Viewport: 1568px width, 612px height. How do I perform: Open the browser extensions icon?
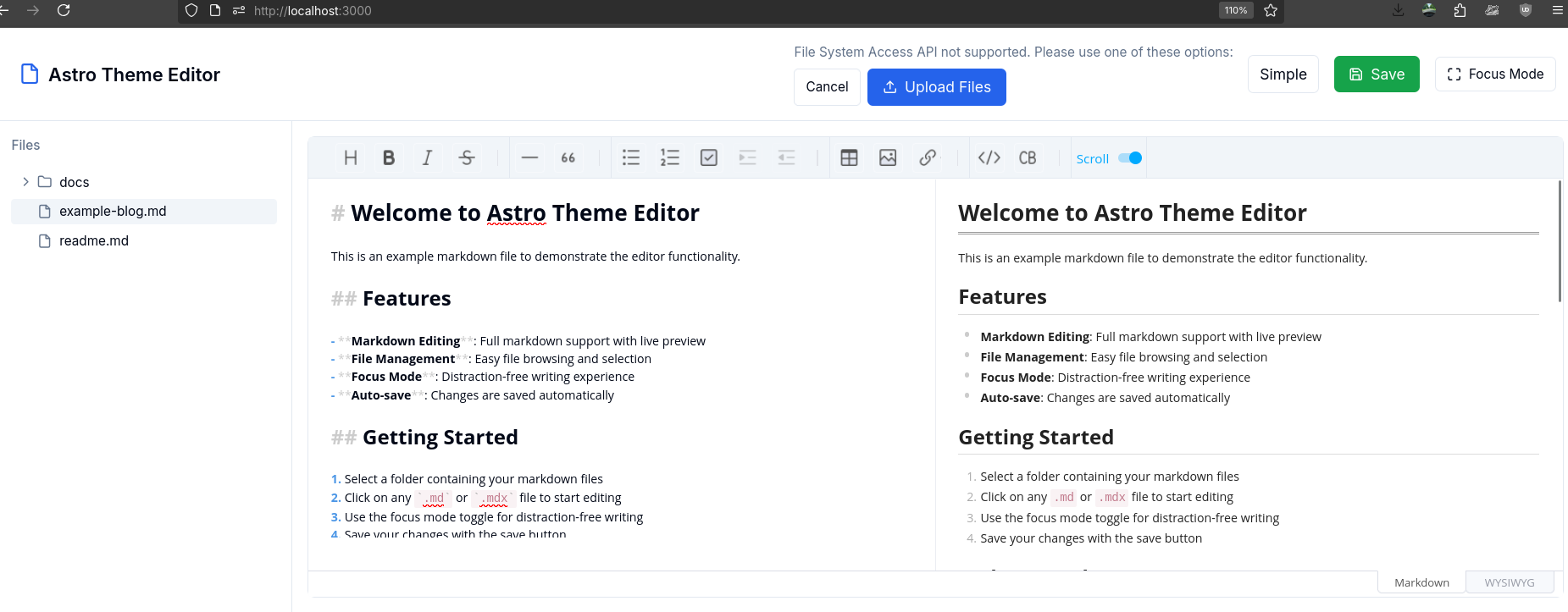[x=1460, y=10]
